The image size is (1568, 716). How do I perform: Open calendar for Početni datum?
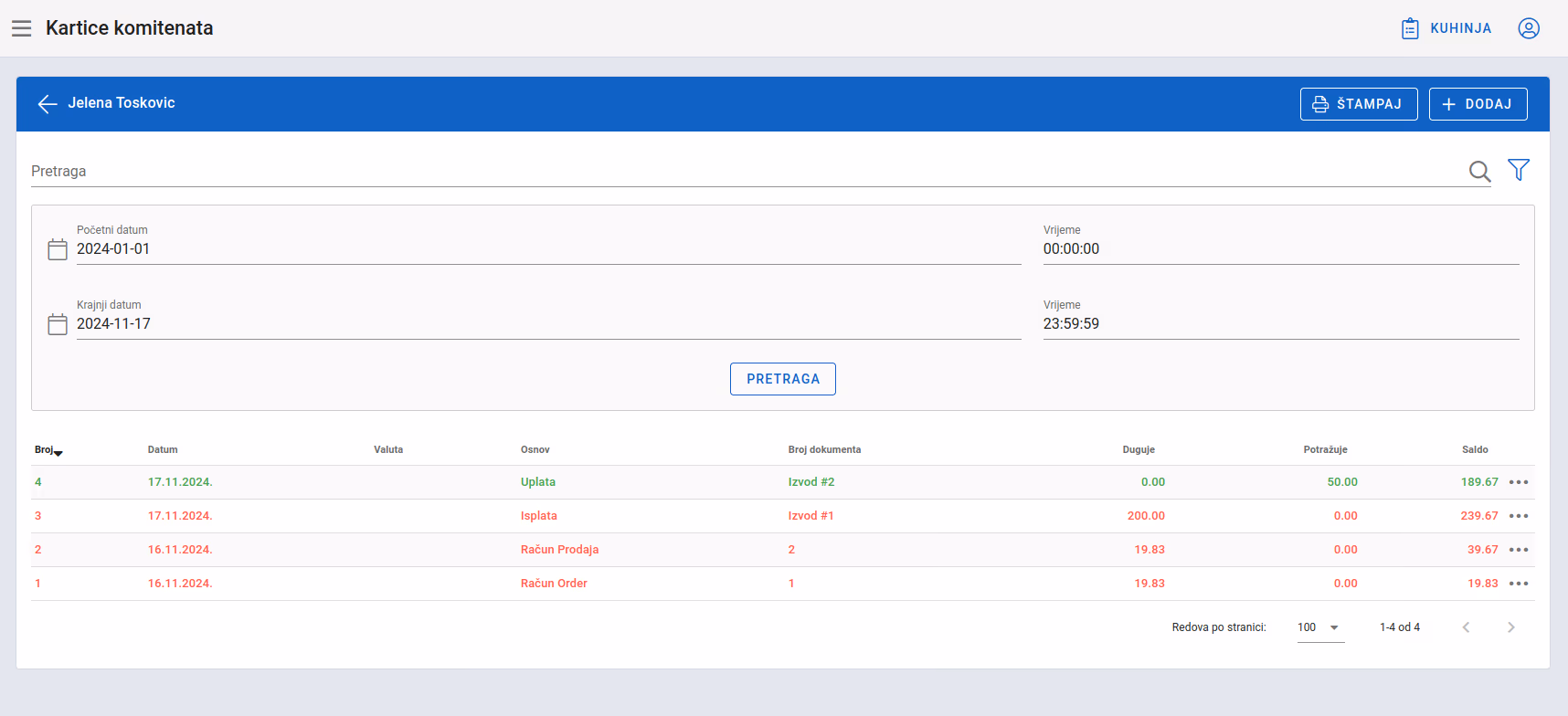coord(58,249)
